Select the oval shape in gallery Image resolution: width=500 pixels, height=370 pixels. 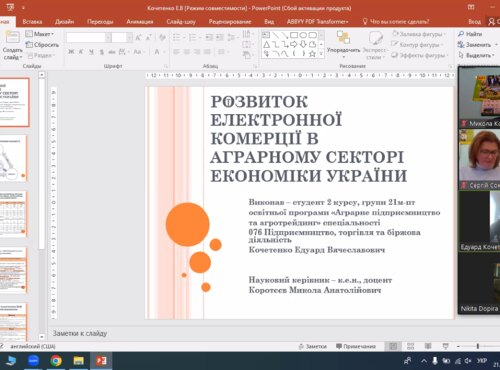click(x=303, y=35)
